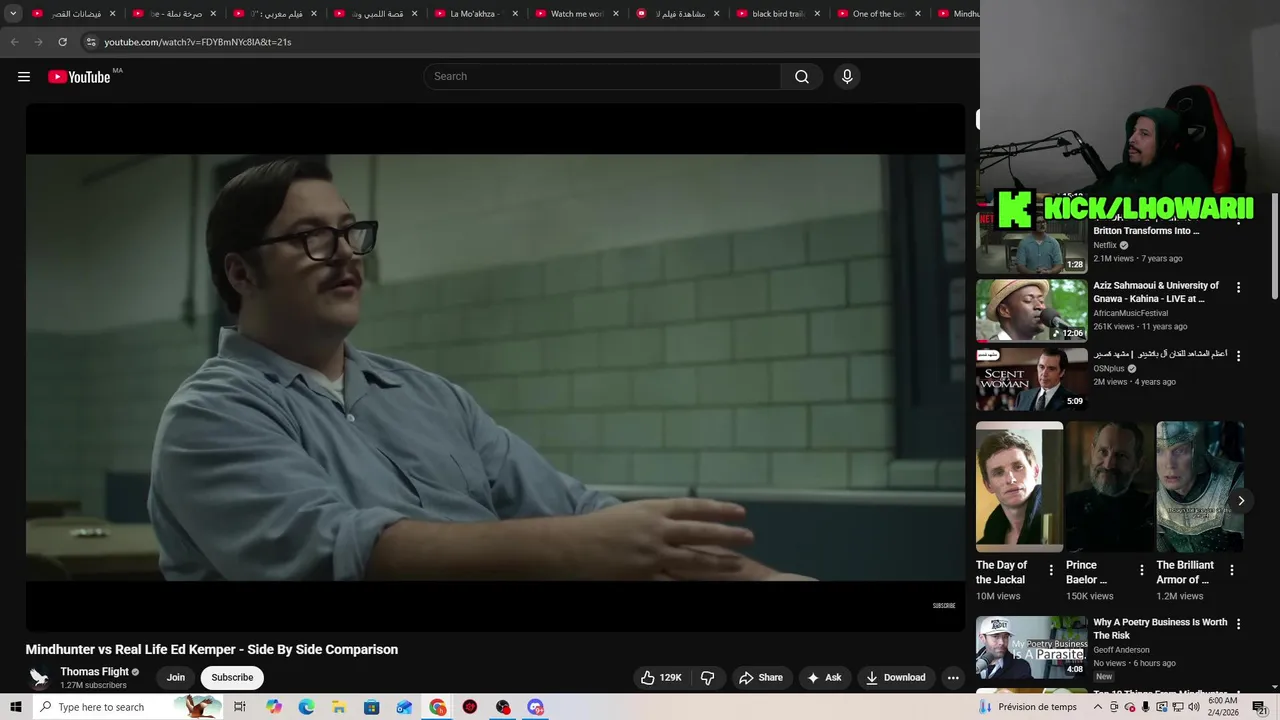The image size is (1280, 720).
Task: Open 'The Day of the Jackal' short
Action: click(1019, 486)
